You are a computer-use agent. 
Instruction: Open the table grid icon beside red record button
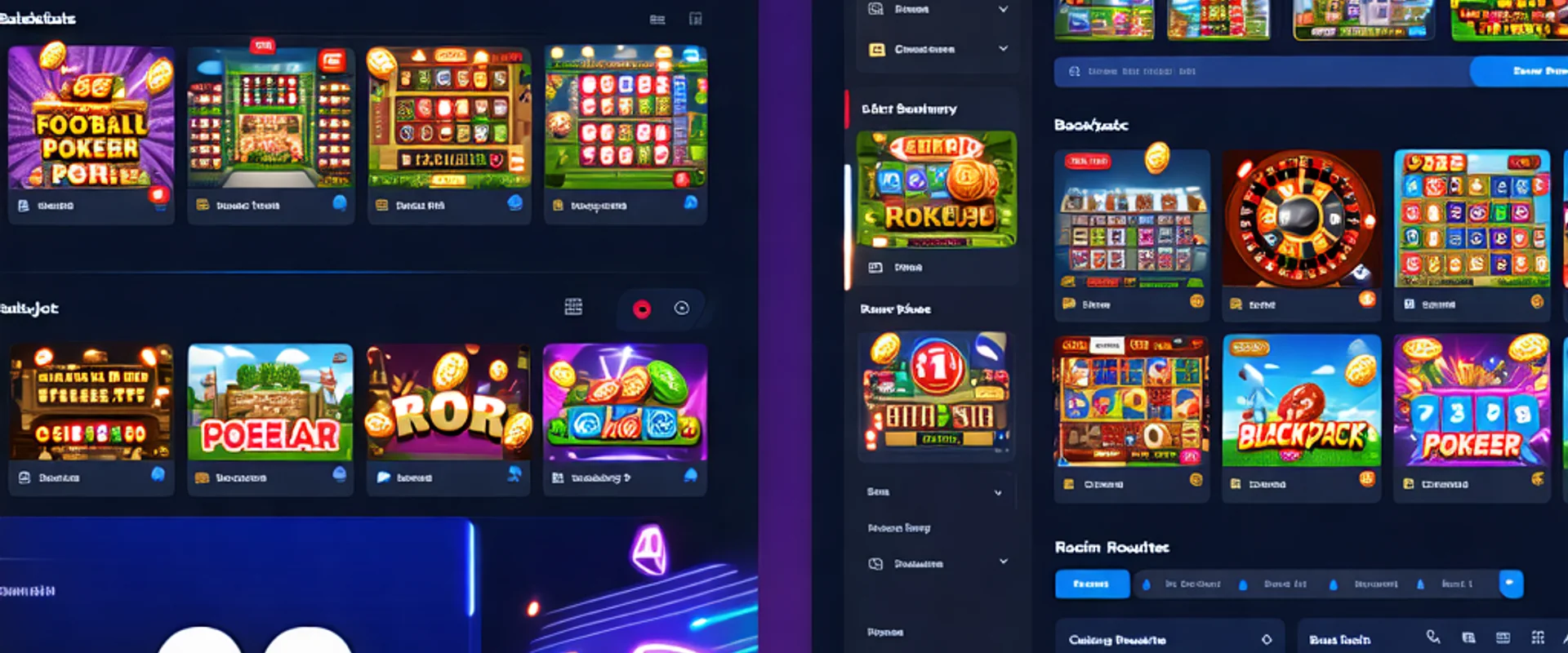[x=573, y=307]
